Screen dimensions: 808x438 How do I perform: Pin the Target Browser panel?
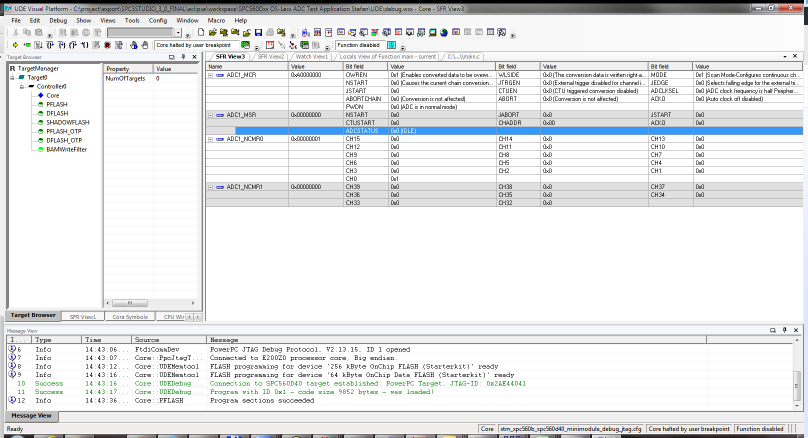(x=183, y=57)
